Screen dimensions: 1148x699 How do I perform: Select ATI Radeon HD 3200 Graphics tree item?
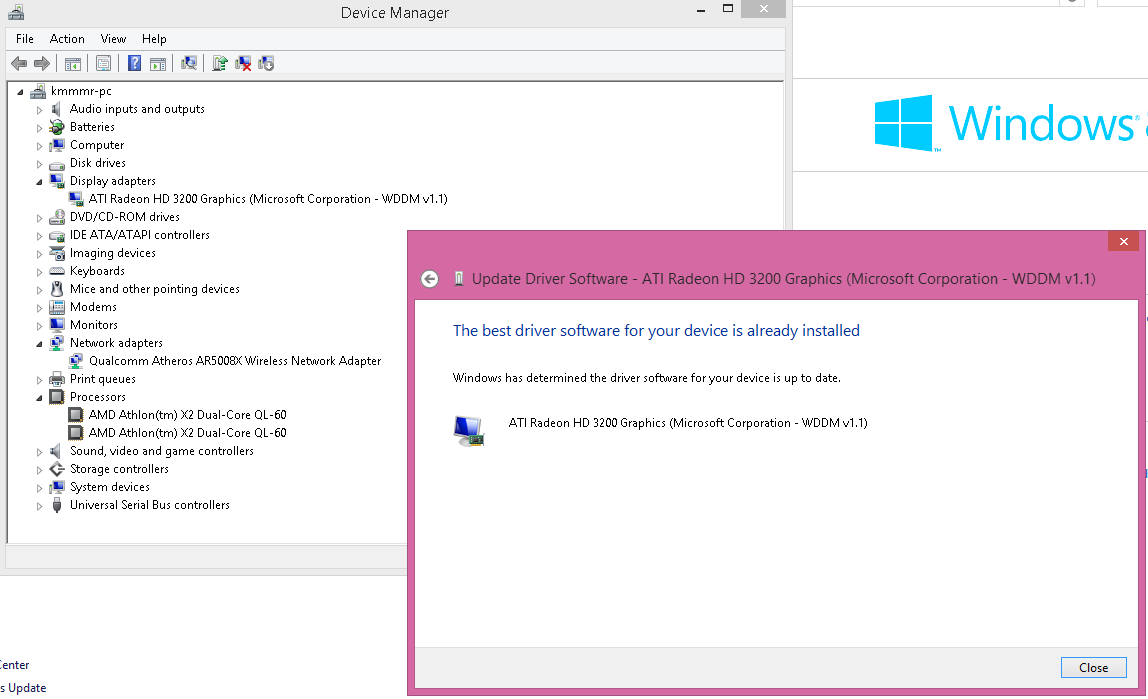[x=268, y=199]
